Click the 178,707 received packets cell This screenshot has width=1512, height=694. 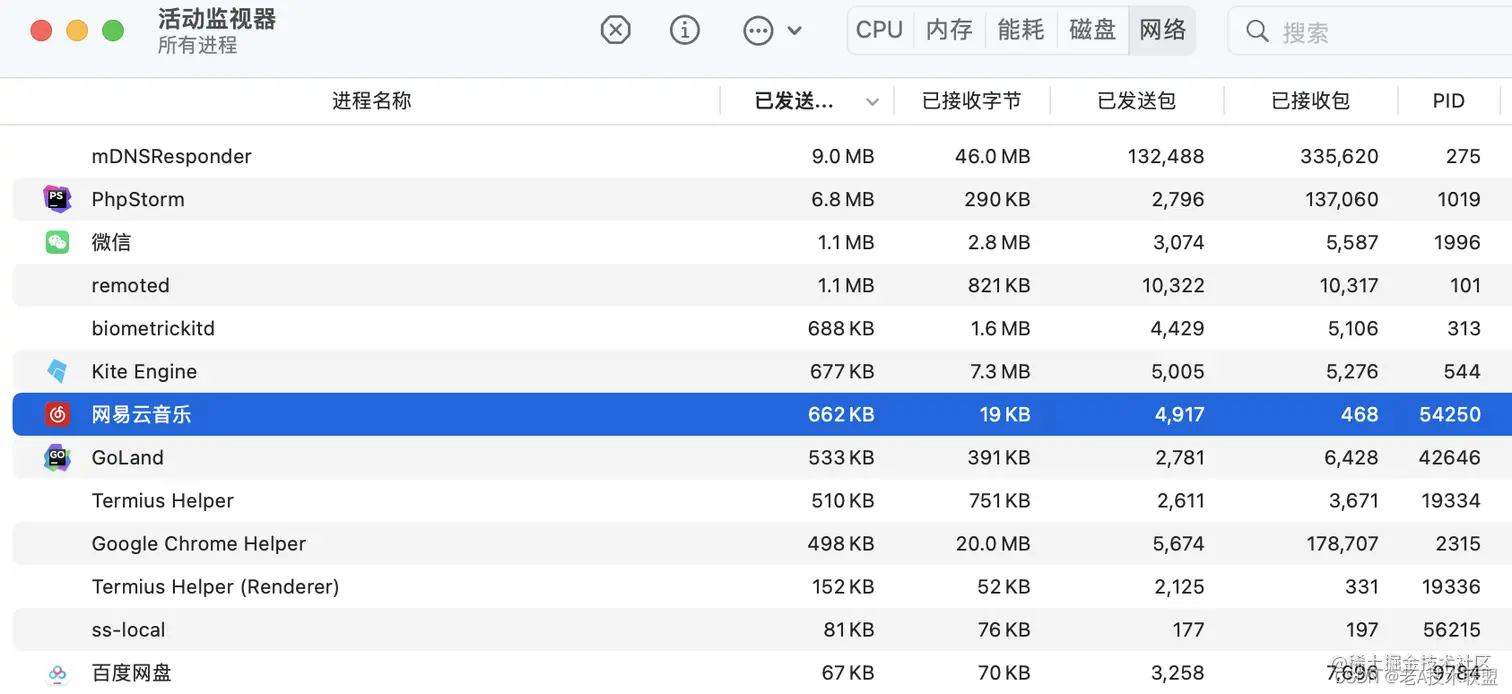(x=1342, y=543)
